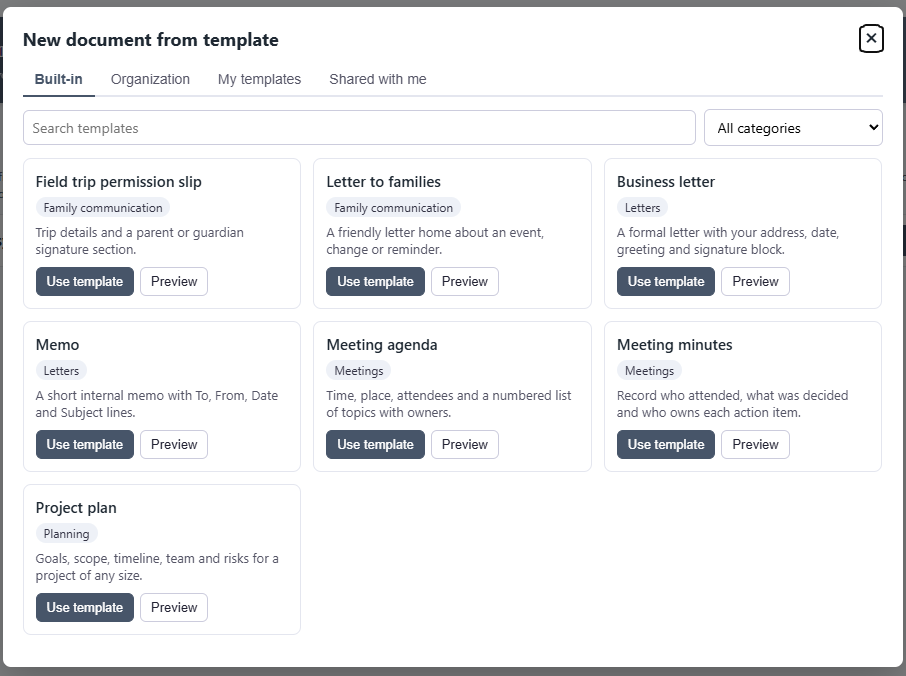Image resolution: width=906 pixels, height=676 pixels.
Task: Use the Meeting minutes template
Action: (666, 444)
